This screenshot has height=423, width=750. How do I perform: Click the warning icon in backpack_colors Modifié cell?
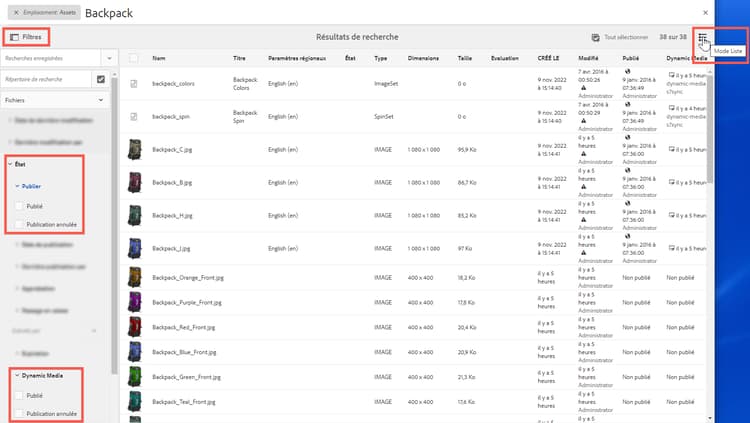pyautogui.click(x=583, y=88)
